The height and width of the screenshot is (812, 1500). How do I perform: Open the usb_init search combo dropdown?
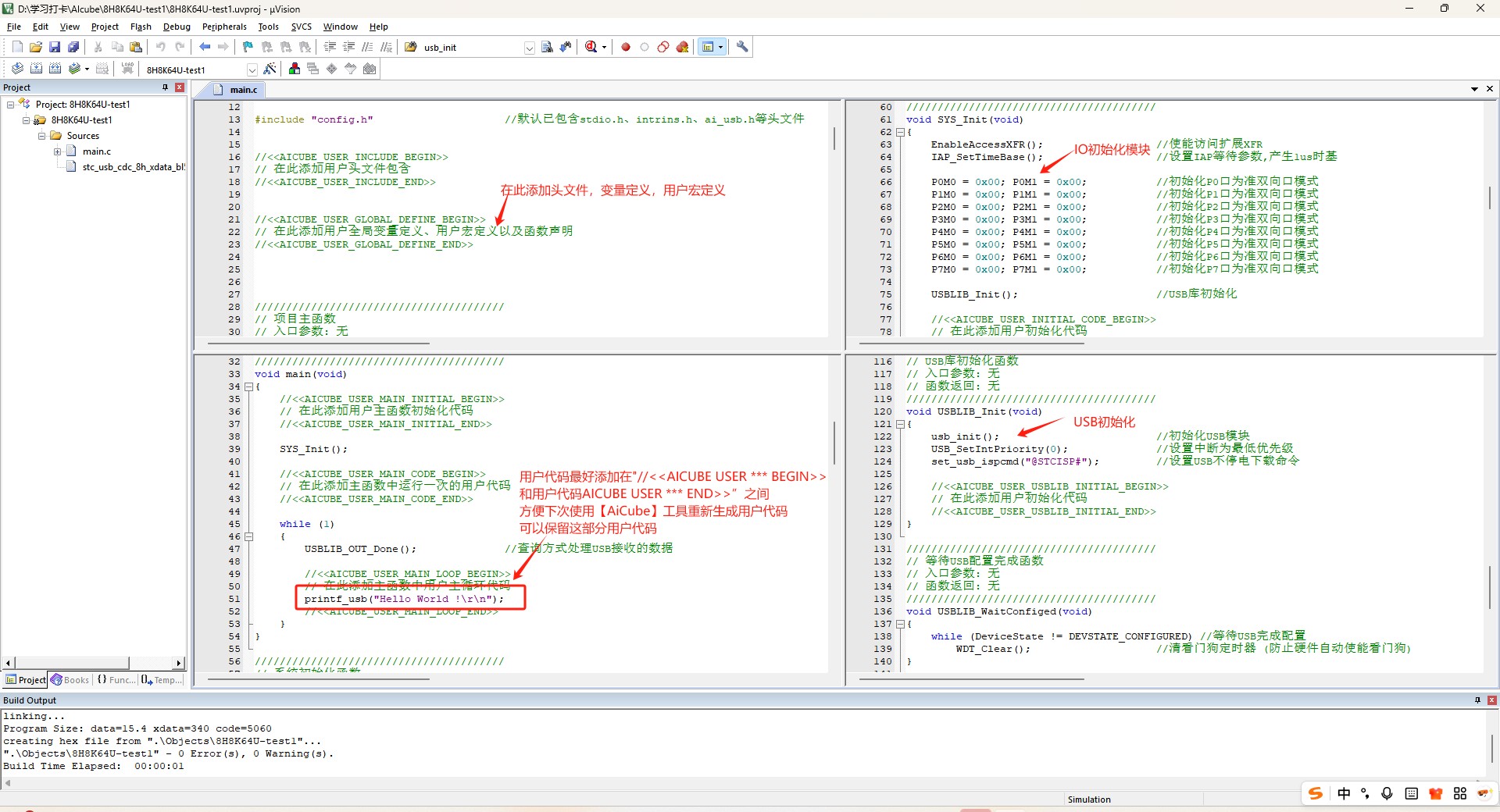pyautogui.click(x=529, y=48)
